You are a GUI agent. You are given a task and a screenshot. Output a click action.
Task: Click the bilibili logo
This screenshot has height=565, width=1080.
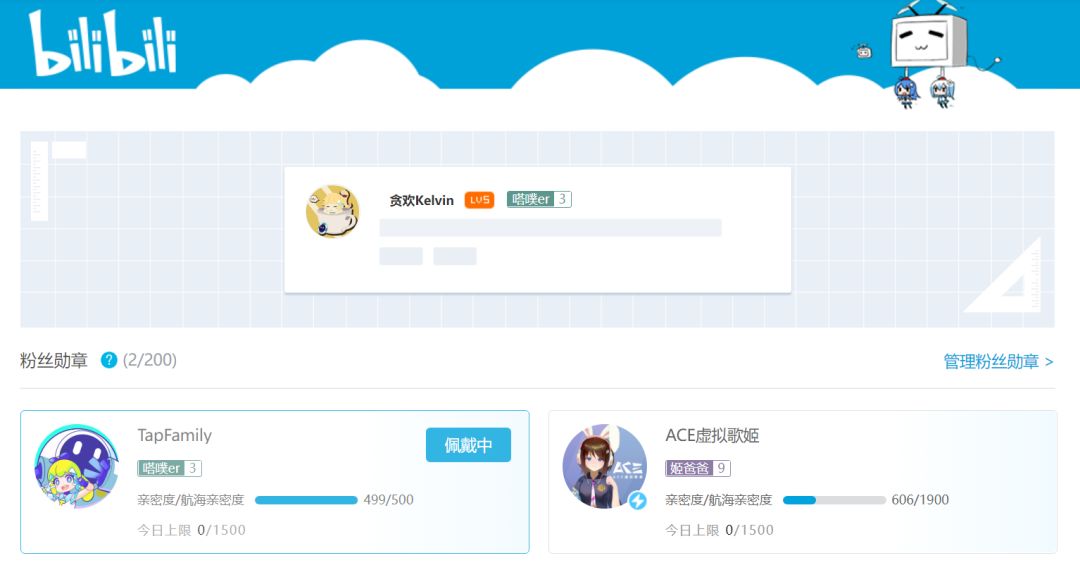pyautogui.click(x=103, y=43)
